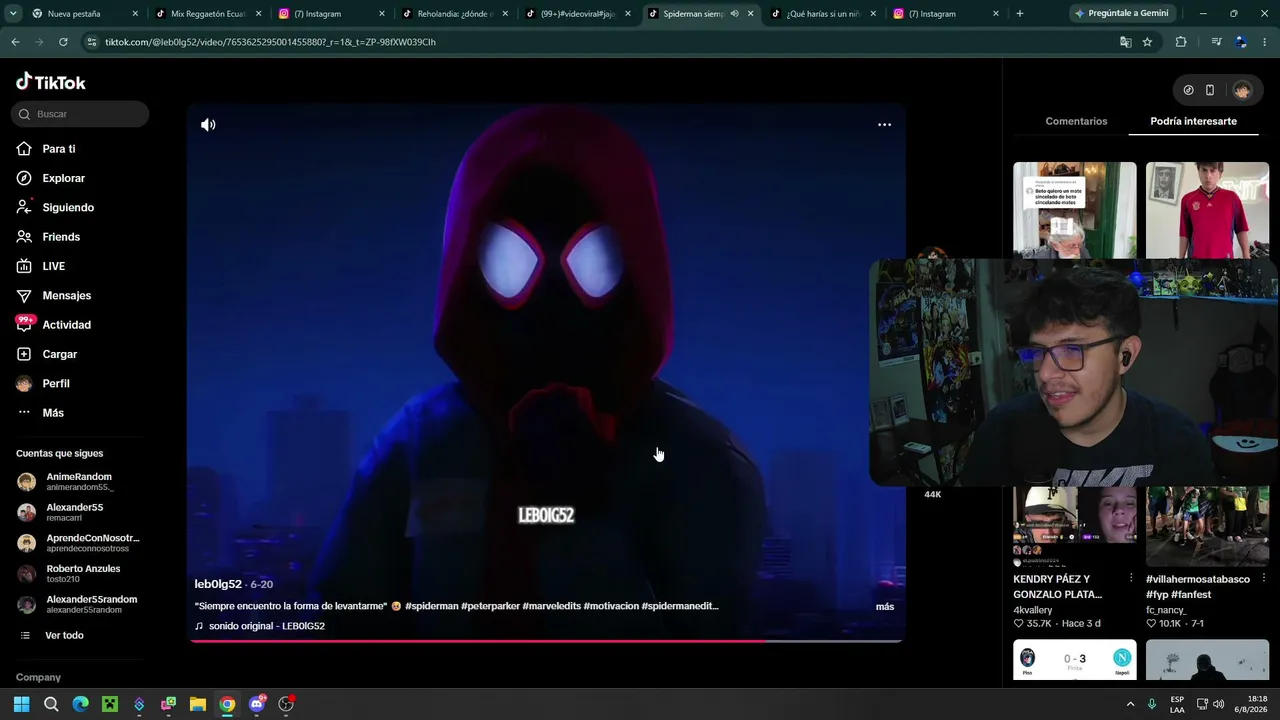Screen dimensions: 1280x720
Task: Expand the video caption with más
Action: click(x=885, y=607)
